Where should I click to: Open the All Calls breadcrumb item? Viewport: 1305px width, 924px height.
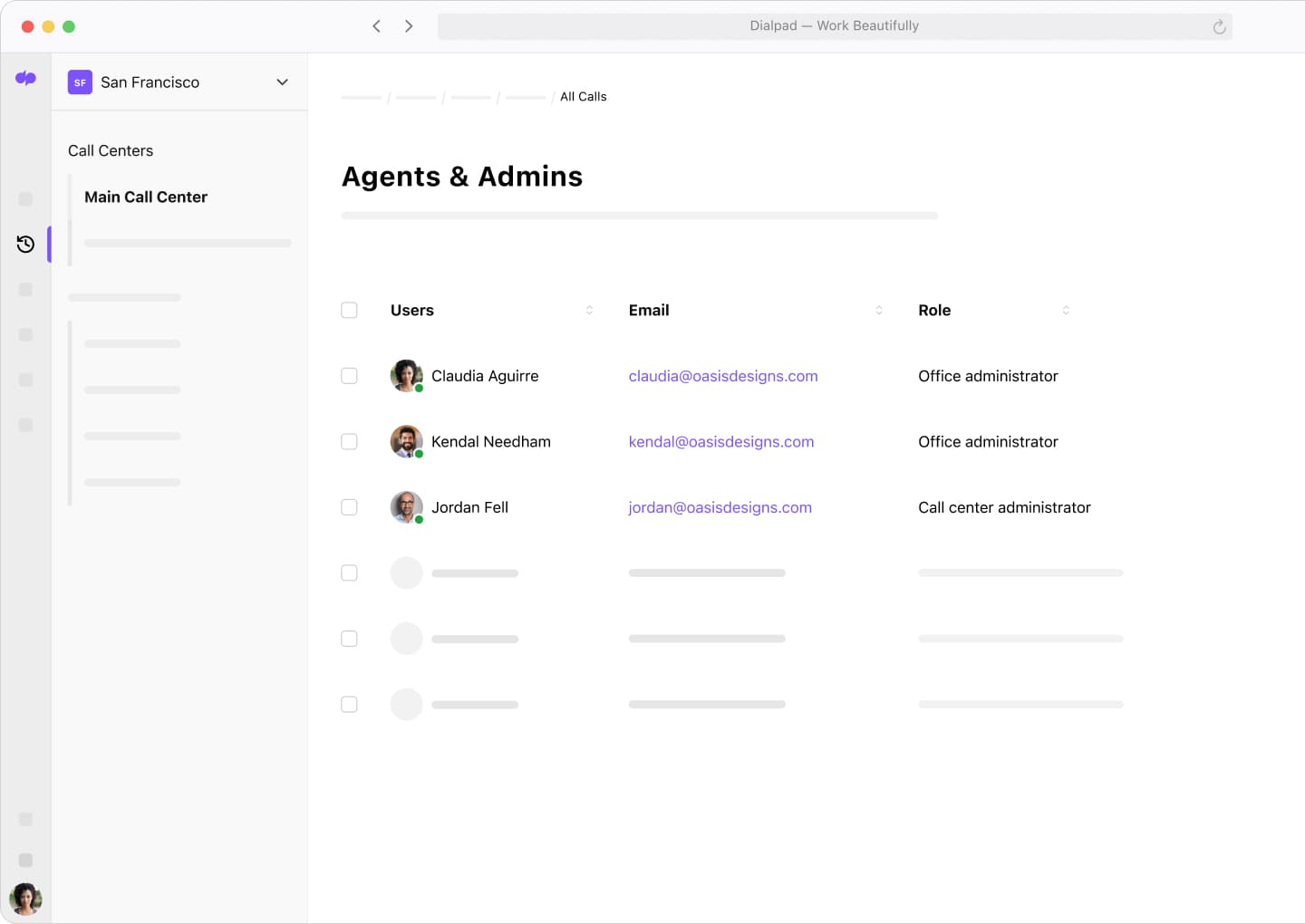coord(583,96)
